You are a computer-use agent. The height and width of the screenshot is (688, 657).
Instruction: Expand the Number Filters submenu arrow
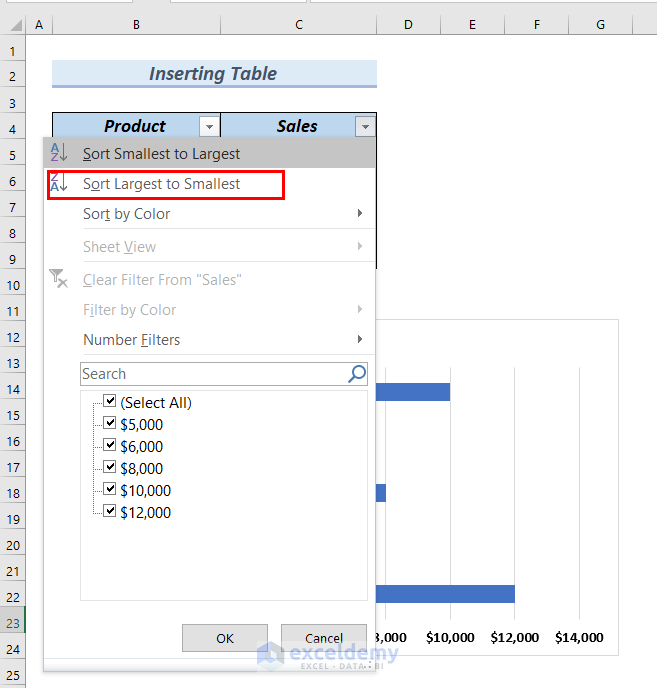click(360, 339)
